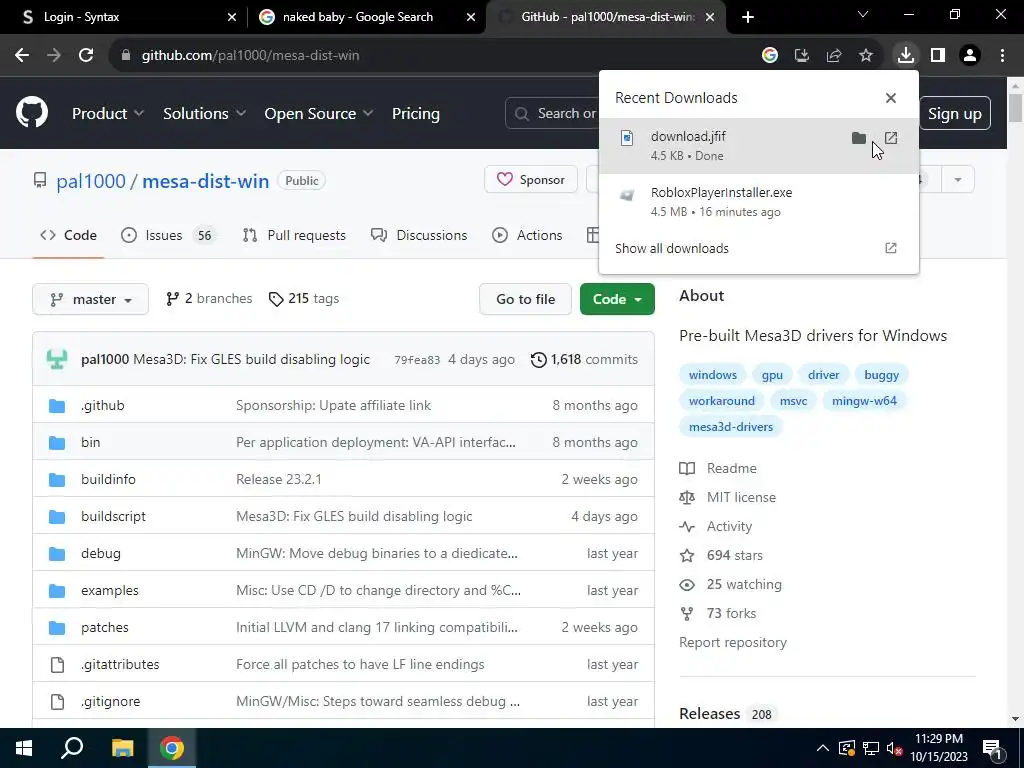
Task: Open the .gitattributes file
Action: point(120,664)
